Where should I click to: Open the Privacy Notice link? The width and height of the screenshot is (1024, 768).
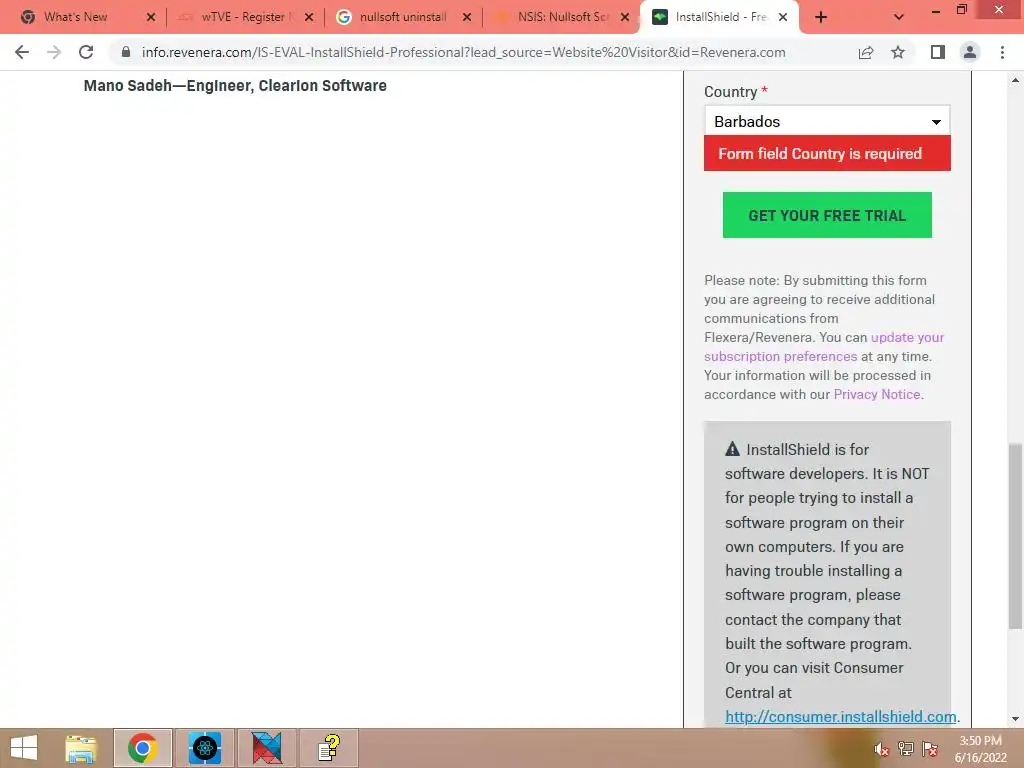(x=876, y=394)
